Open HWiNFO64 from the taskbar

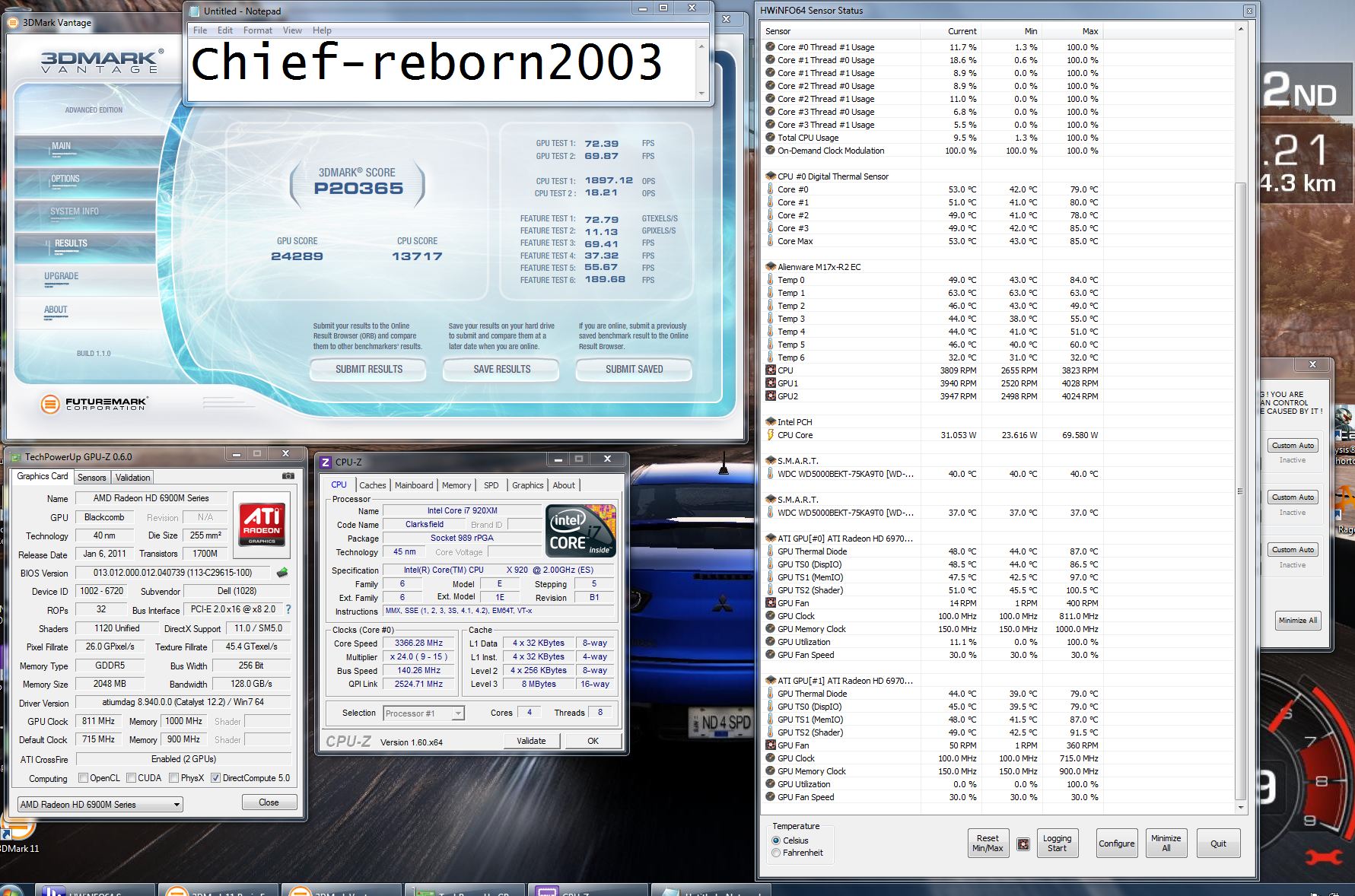[95, 890]
